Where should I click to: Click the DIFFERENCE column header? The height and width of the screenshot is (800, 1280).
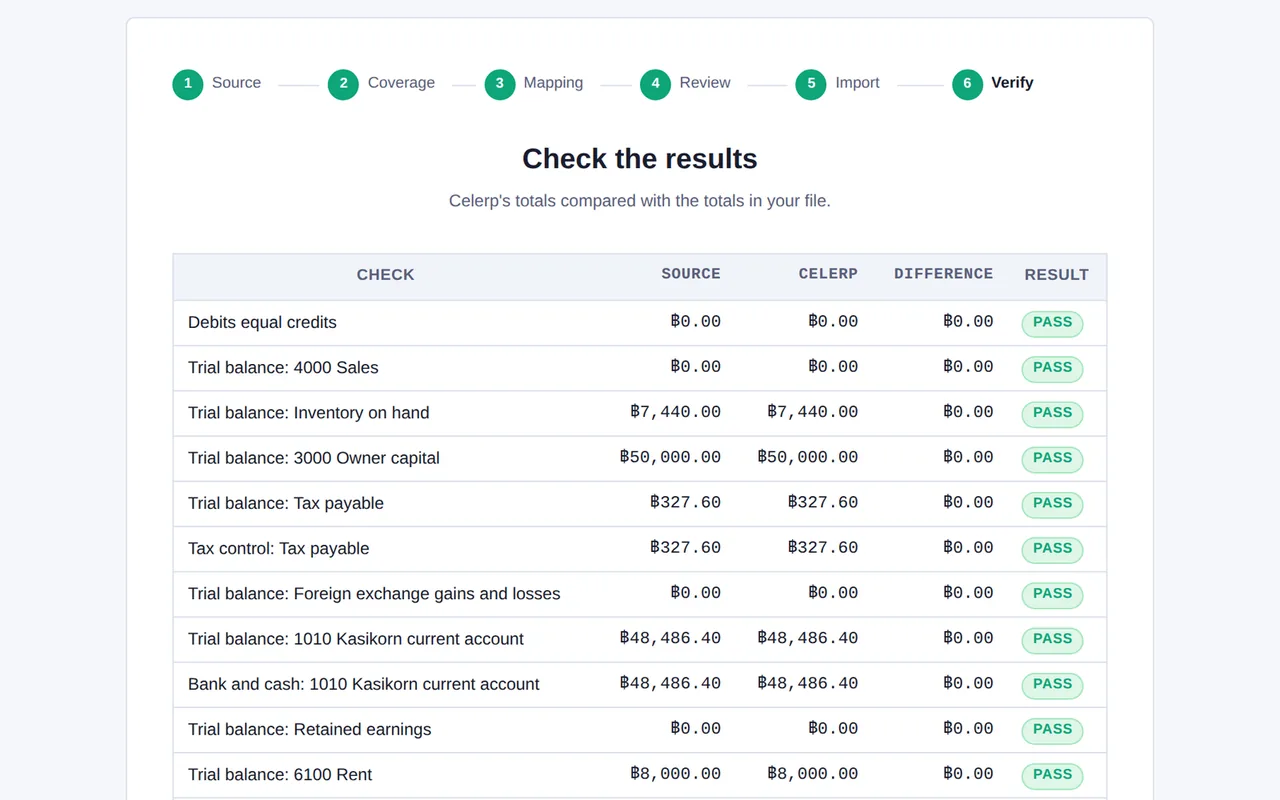943,274
